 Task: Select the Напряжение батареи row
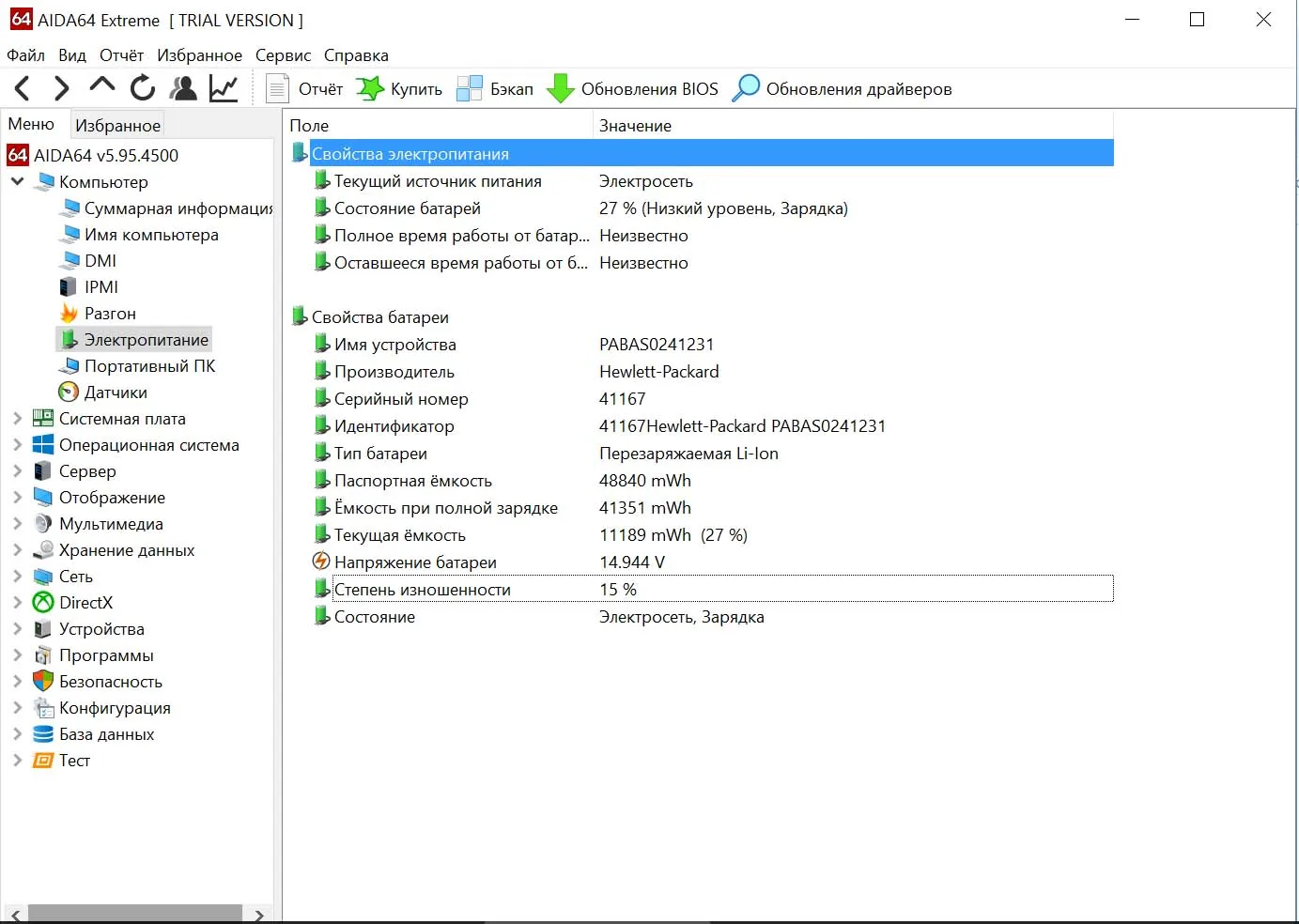[x=713, y=562]
